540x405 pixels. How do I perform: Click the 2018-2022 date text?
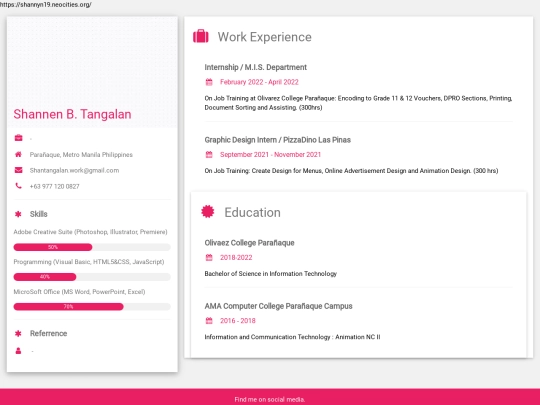[x=236, y=258]
